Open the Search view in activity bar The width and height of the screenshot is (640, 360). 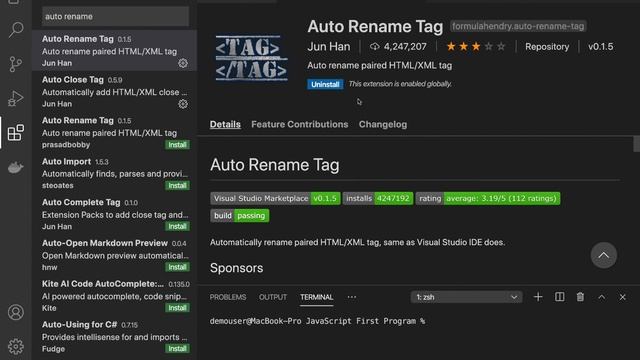click(16, 29)
